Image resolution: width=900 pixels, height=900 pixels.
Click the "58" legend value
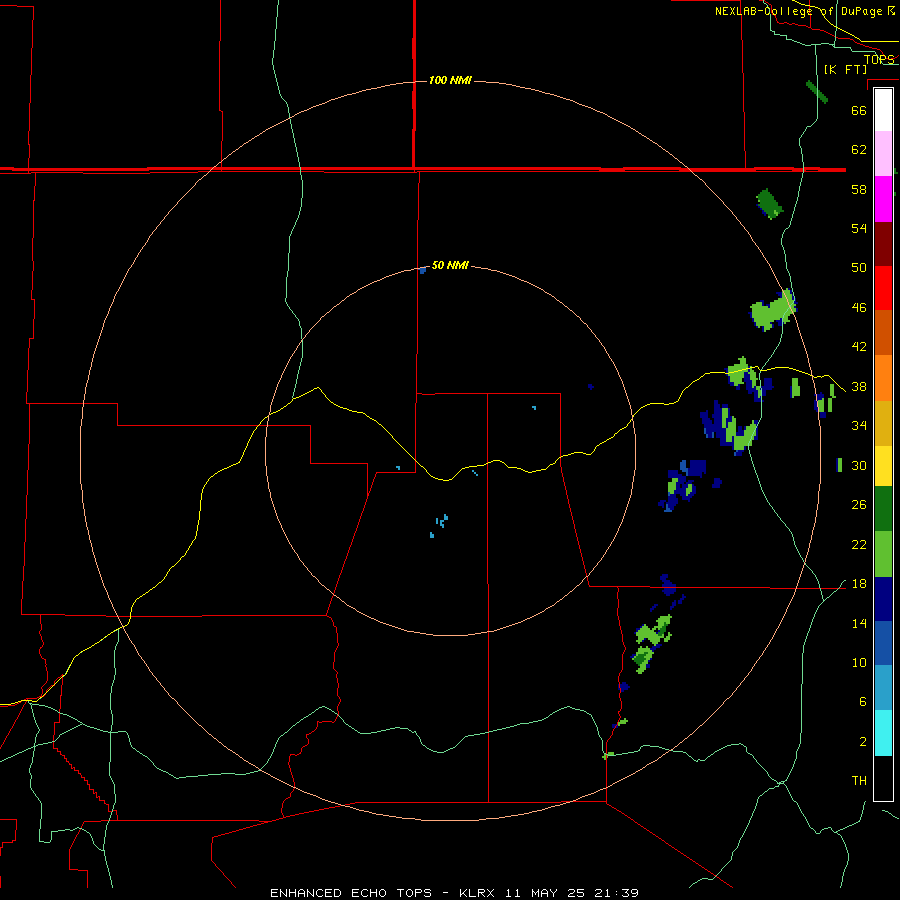click(x=859, y=189)
